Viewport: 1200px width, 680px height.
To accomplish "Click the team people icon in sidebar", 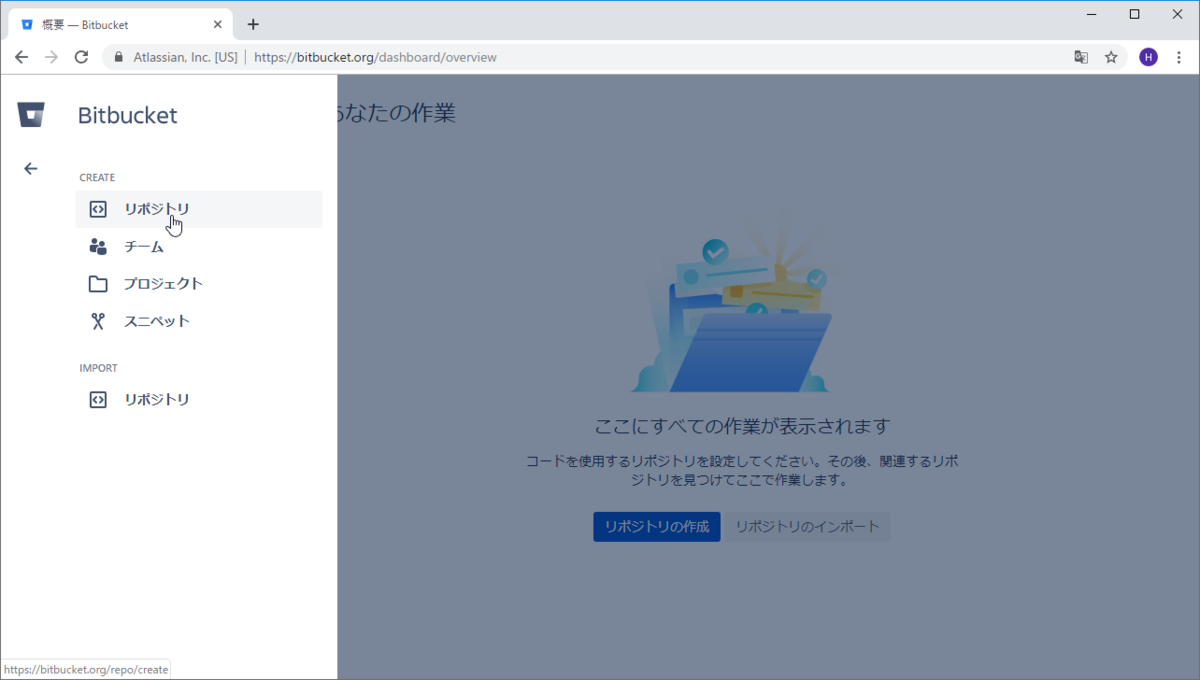I will click(x=97, y=246).
